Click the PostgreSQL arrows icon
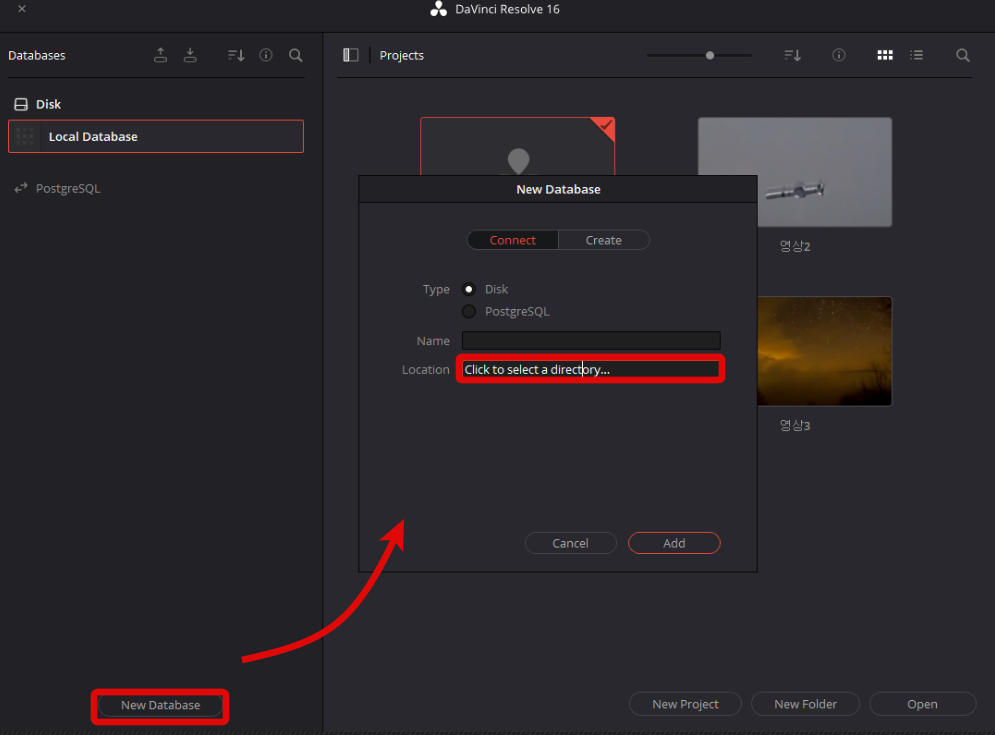Screen dimensions: 995x735 tap(21, 188)
